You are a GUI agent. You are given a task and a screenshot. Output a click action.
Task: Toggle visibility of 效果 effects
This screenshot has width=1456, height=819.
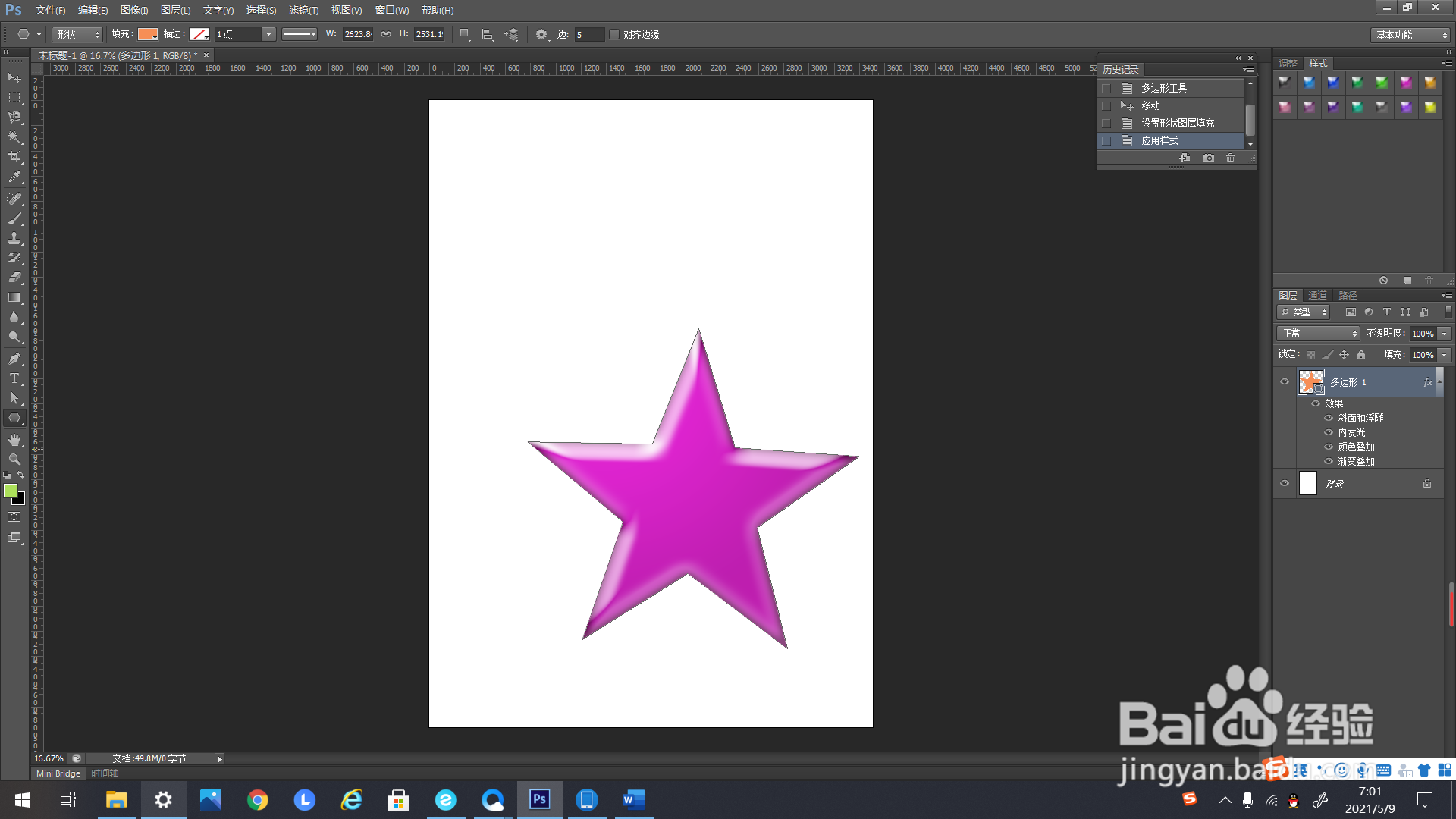pos(1316,403)
